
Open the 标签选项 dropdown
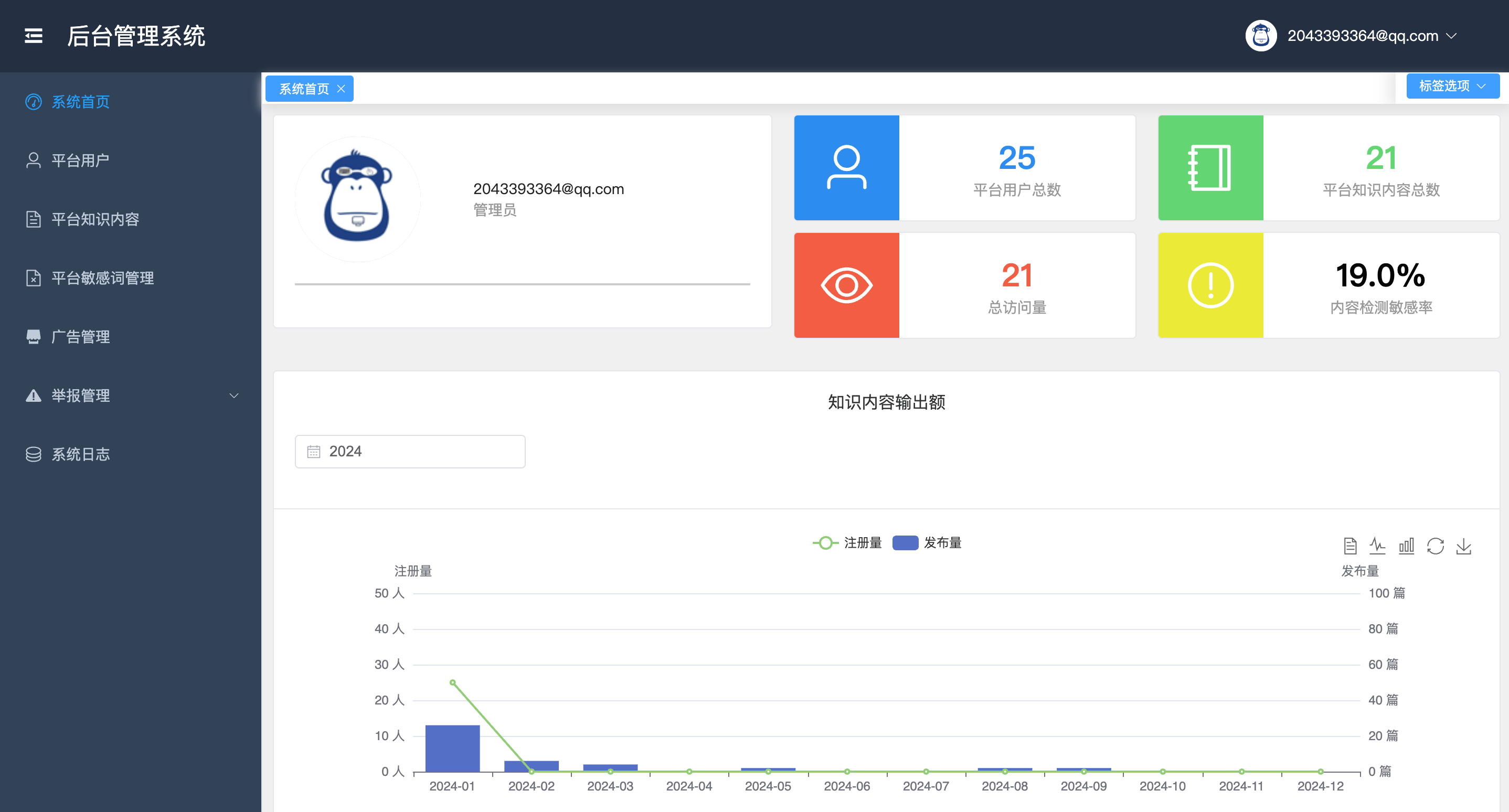[1452, 86]
